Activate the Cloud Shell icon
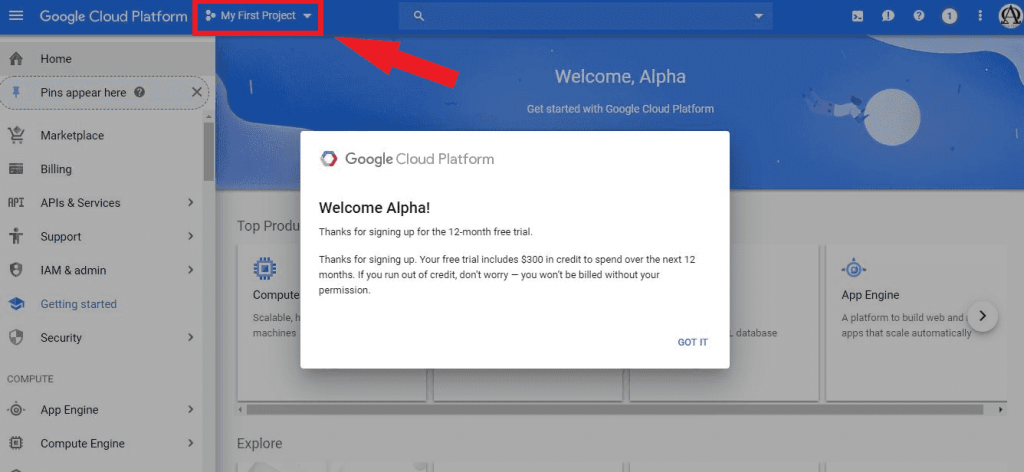This screenshot has height=472, width=1024. pos(857,16)
